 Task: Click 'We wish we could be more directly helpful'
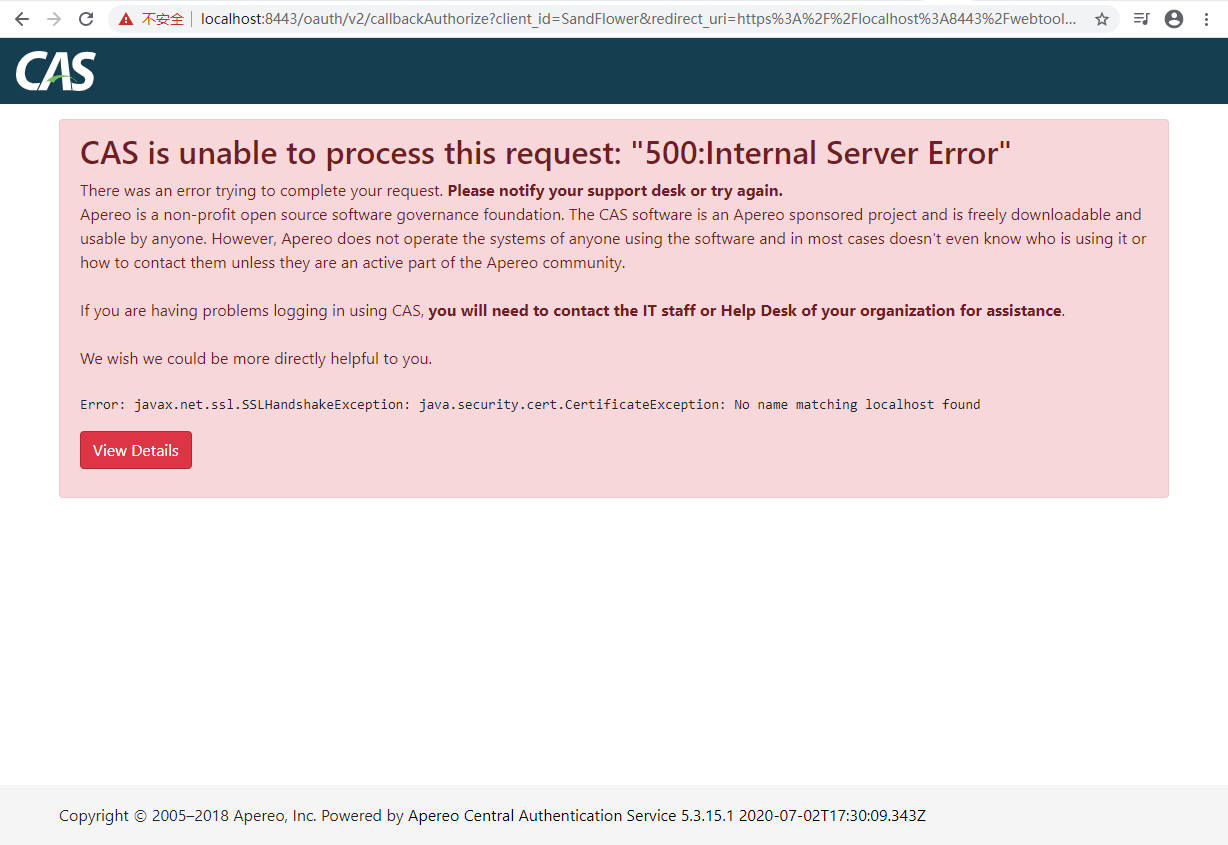[256, 359]
